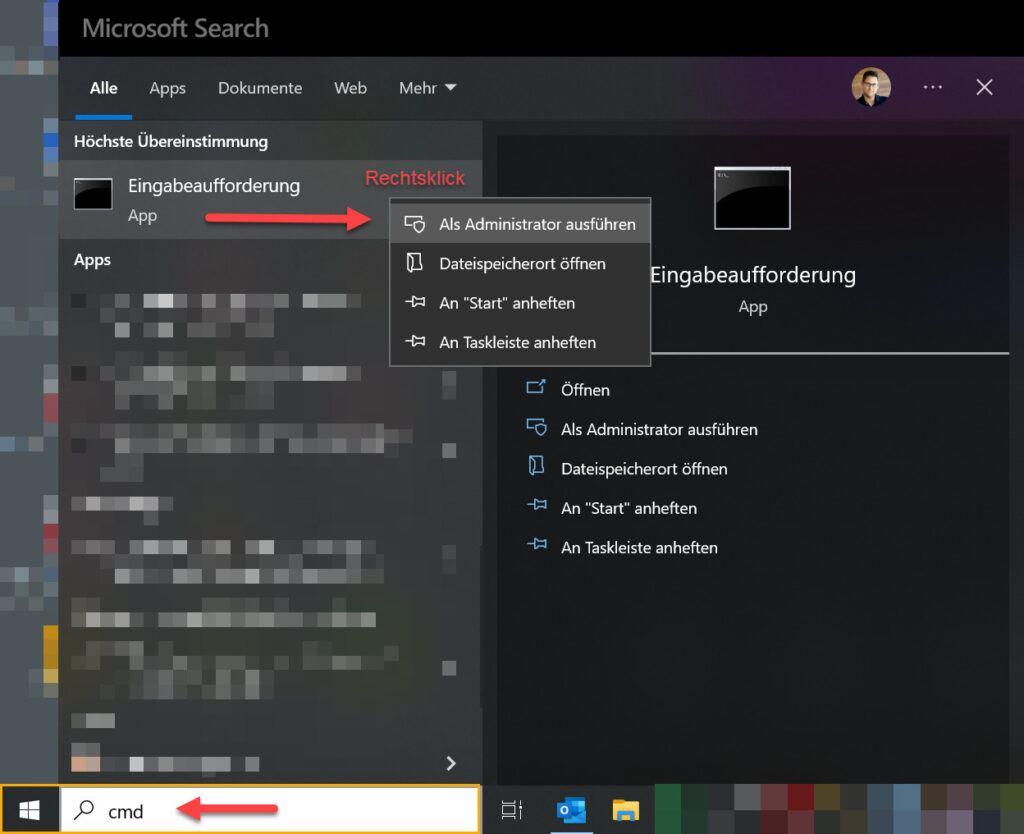
Task: Click the Eingabeaufforderung title in preview pane
Action: click(x=752, y=275)
